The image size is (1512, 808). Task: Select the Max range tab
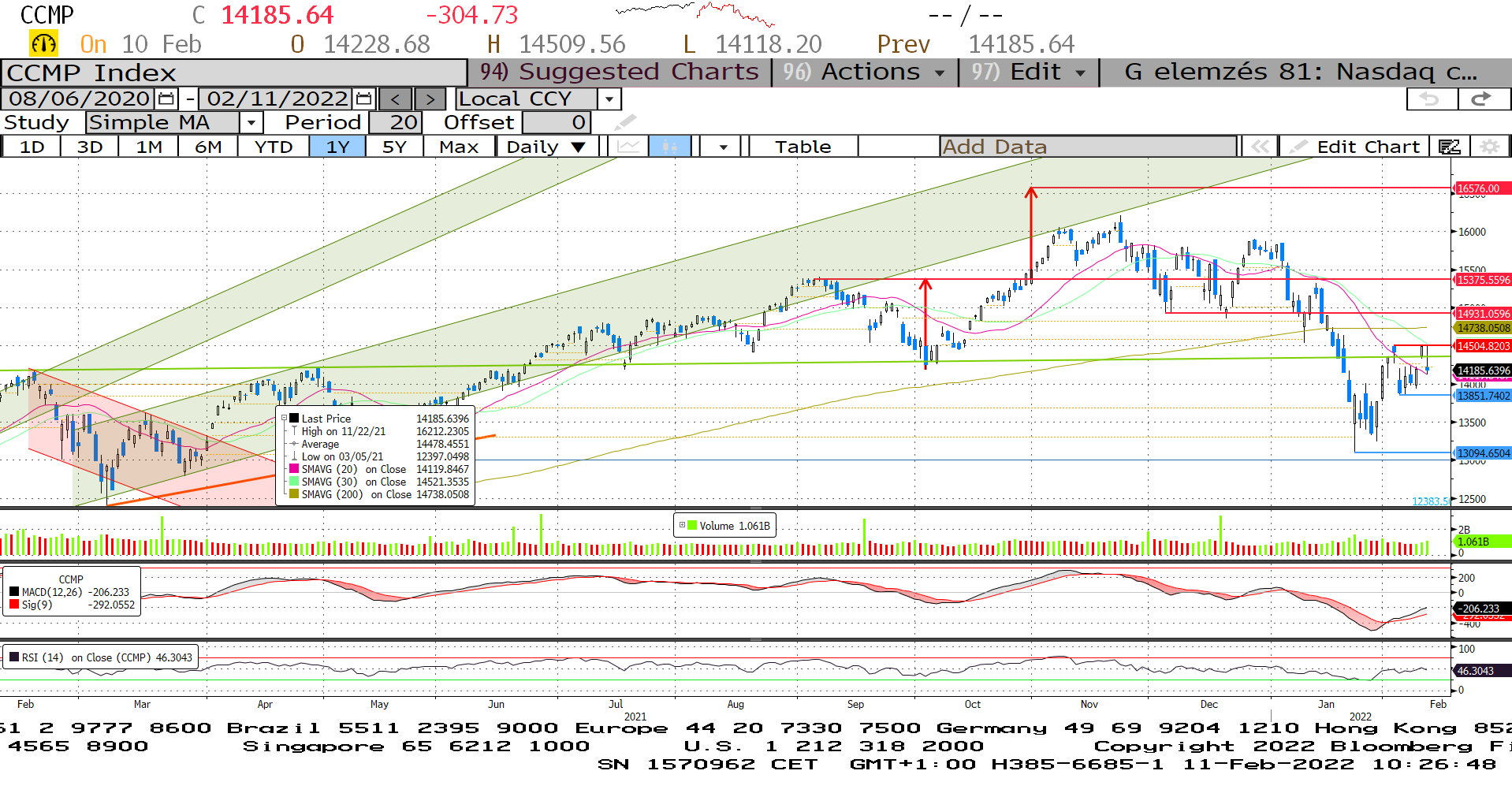tap(459, 147)
